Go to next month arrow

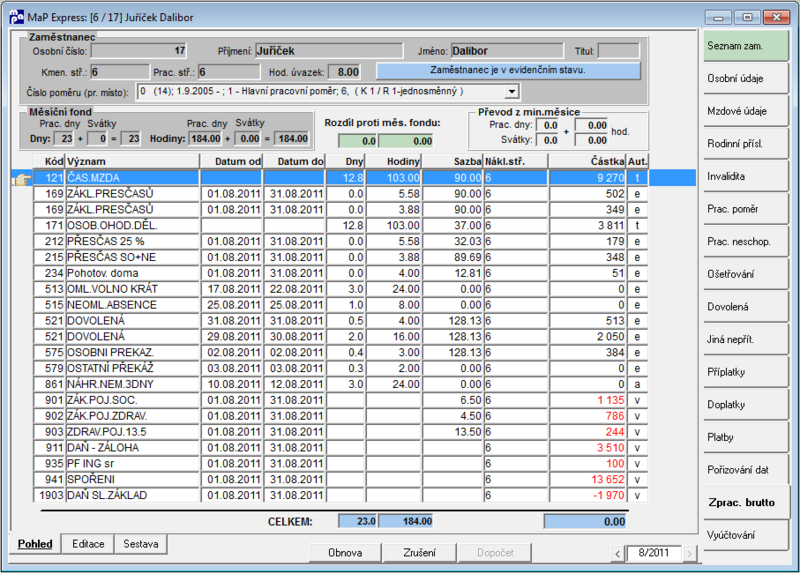pyautogui.click(x=689, y=553)
